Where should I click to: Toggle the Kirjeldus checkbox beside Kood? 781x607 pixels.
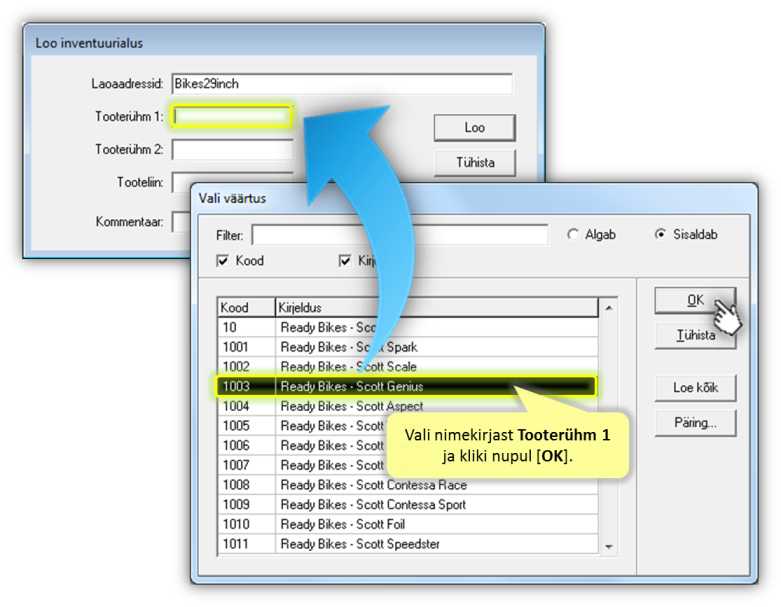345,261
